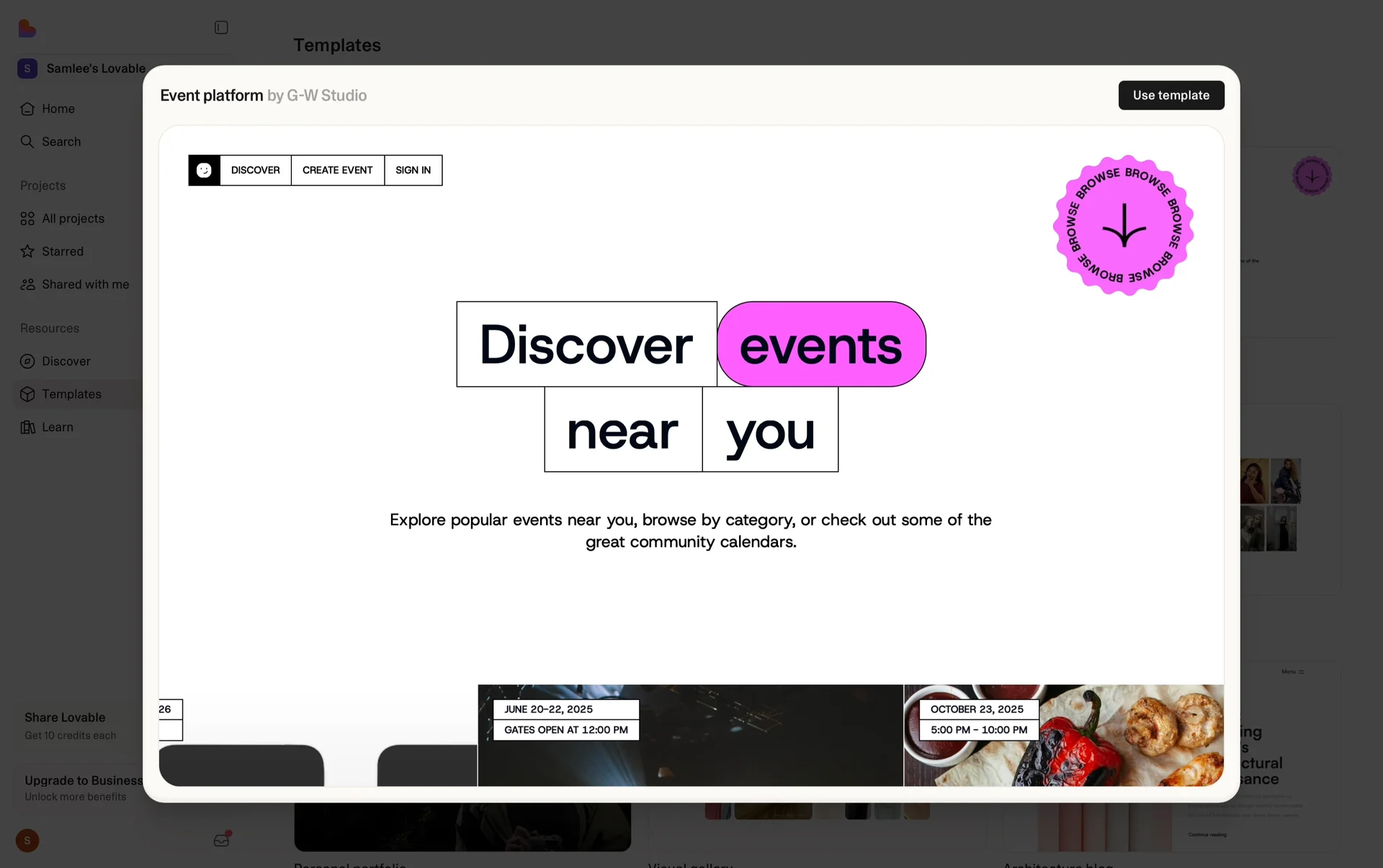The height and width of the screenshot is (868, 1383).
Task: Click SIGN IN in preview navbar
Action: [413, 170]
